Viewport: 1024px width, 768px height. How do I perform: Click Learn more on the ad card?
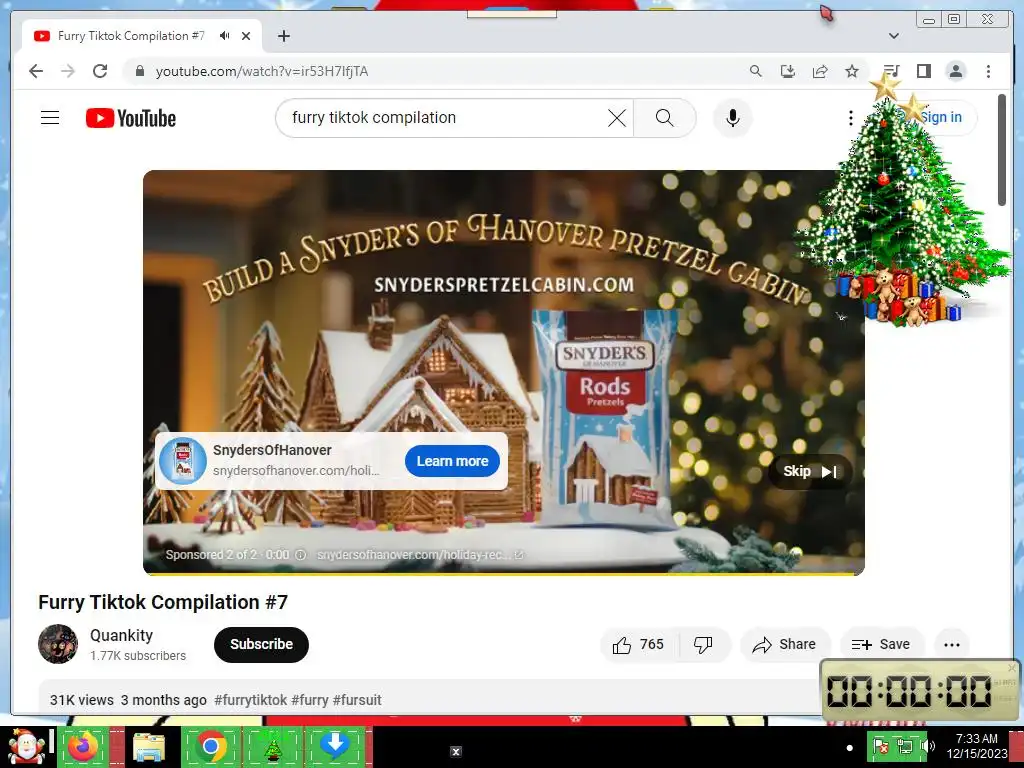tap(453, 461)
